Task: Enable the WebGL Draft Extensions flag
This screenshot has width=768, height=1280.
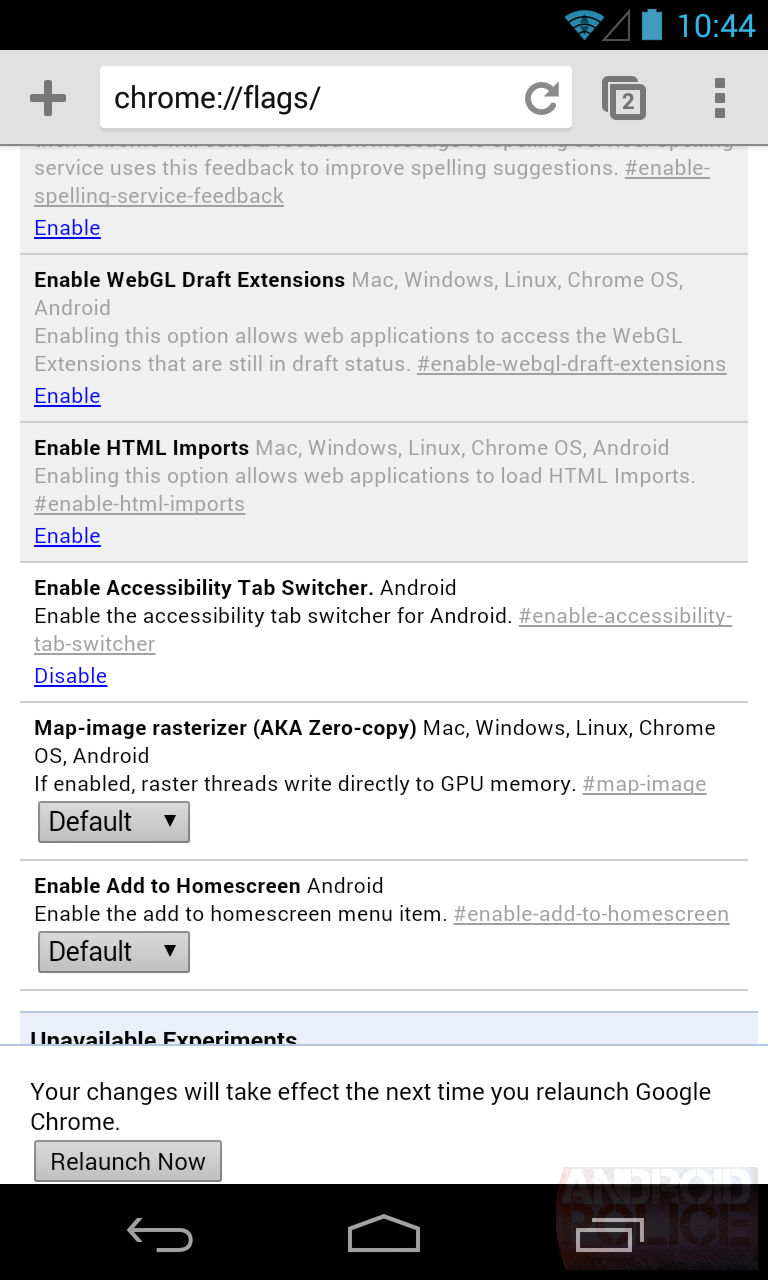Action: coord(67,396)
